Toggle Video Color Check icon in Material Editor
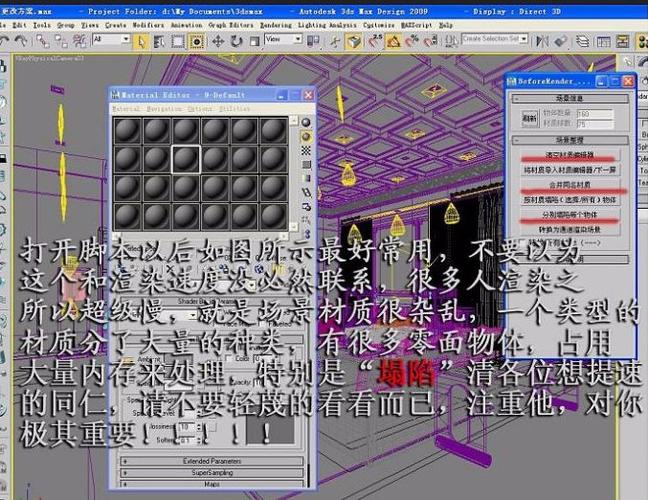 point(306,178)
